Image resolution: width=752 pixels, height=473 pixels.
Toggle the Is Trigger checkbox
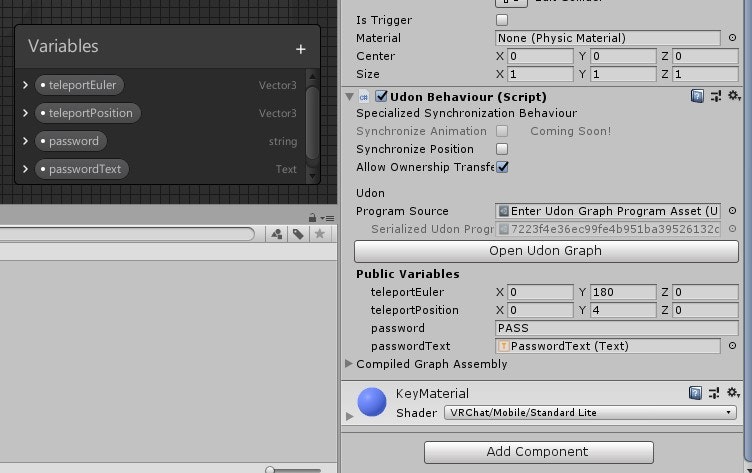[x=502, y=20]
